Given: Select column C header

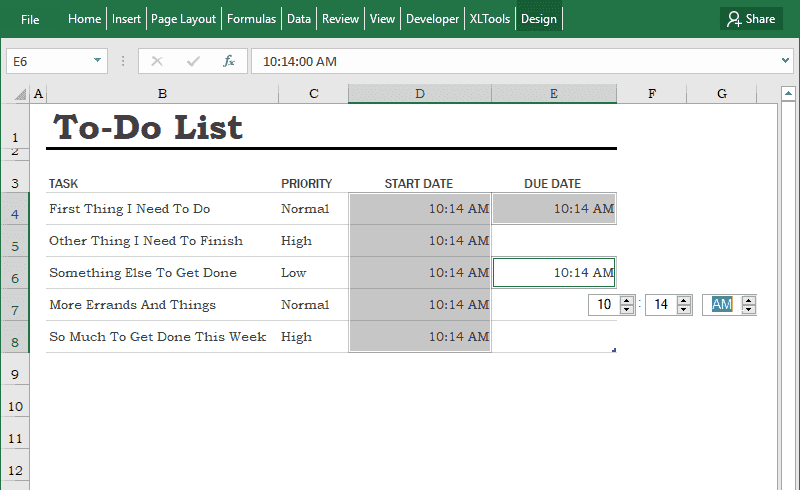Looking at the screenshot, I should pos(313,94).
